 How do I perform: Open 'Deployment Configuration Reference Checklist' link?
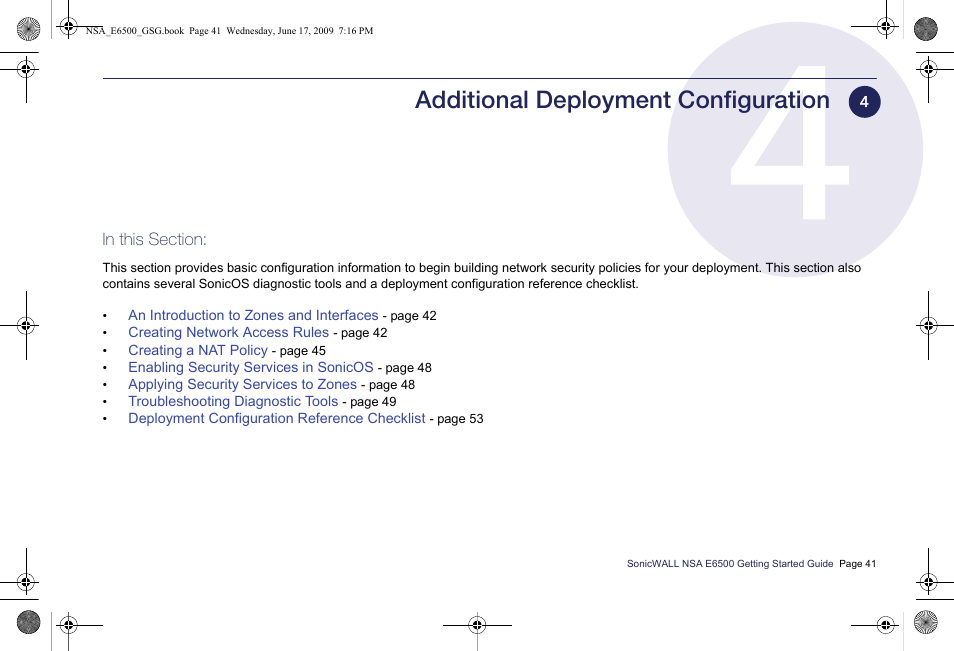[x=276, y=419]
